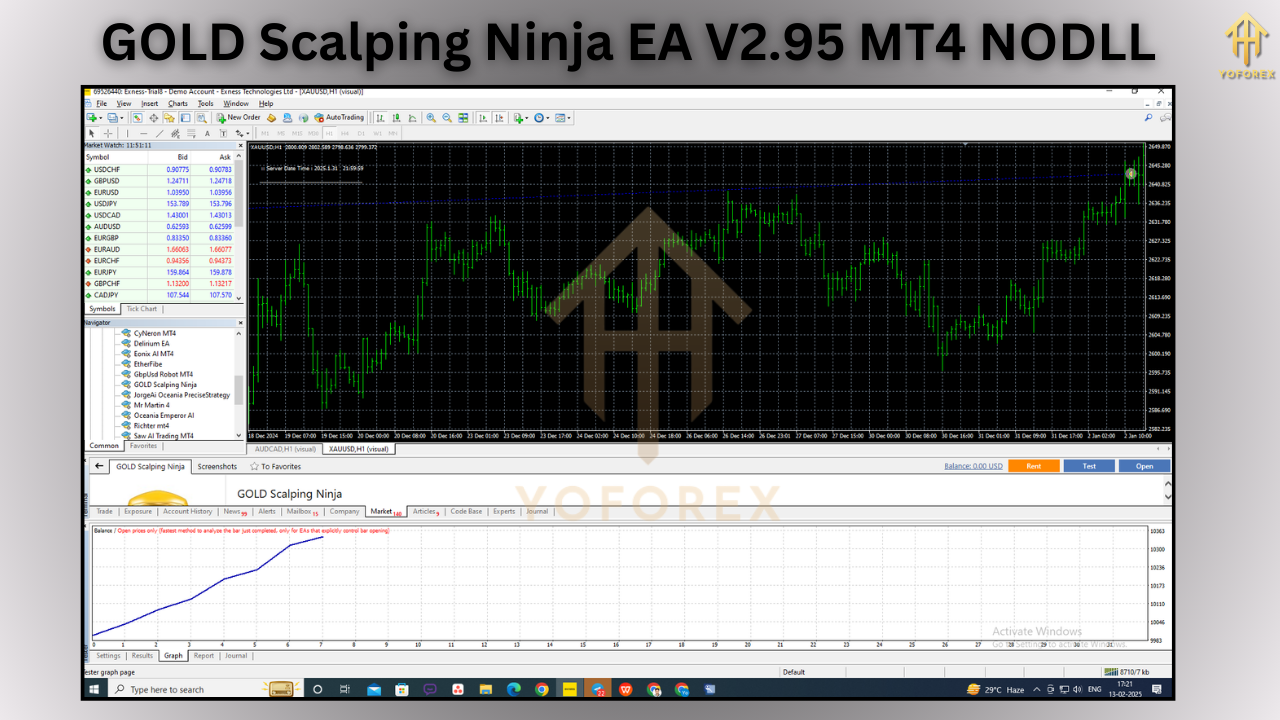Viewport: 1280px width, 720px height.
Task: Open the Charts menu
Action: click(x=177, y=103)
